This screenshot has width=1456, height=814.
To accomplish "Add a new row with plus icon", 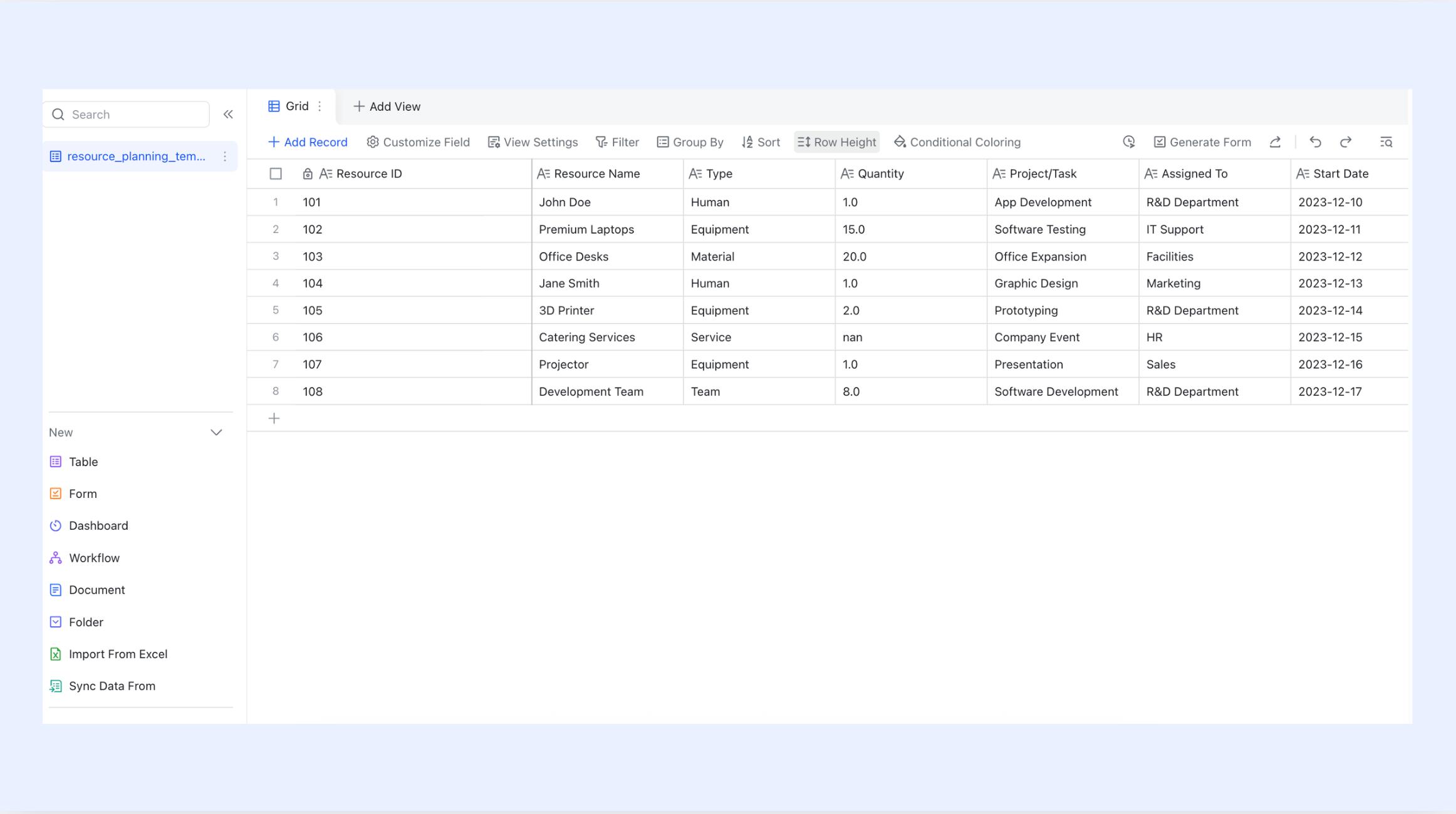I will pyautogui.click(x=274, y=418).
